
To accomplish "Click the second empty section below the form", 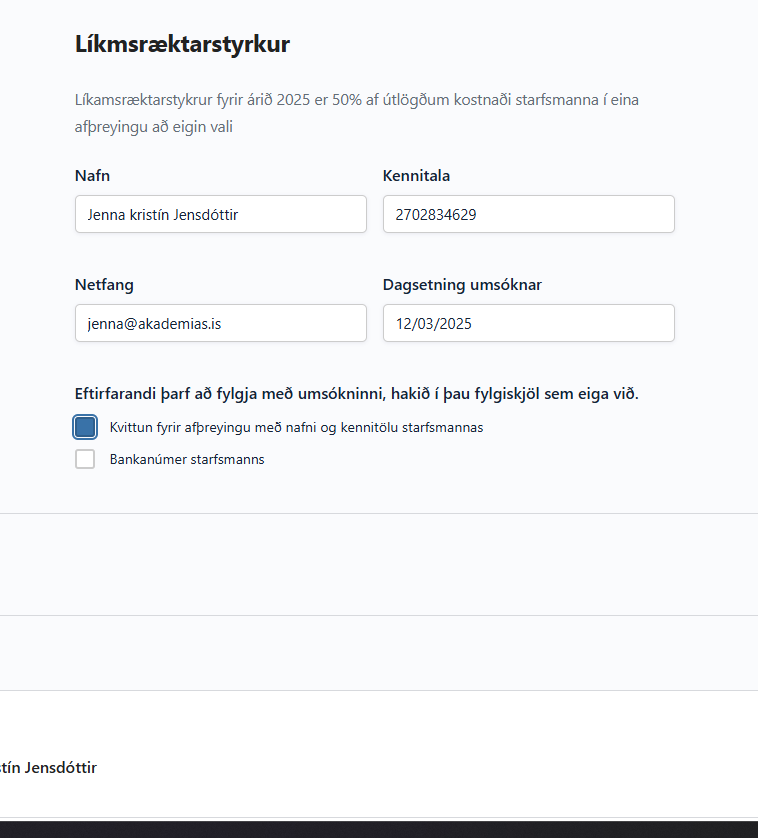I will [379, 652].
